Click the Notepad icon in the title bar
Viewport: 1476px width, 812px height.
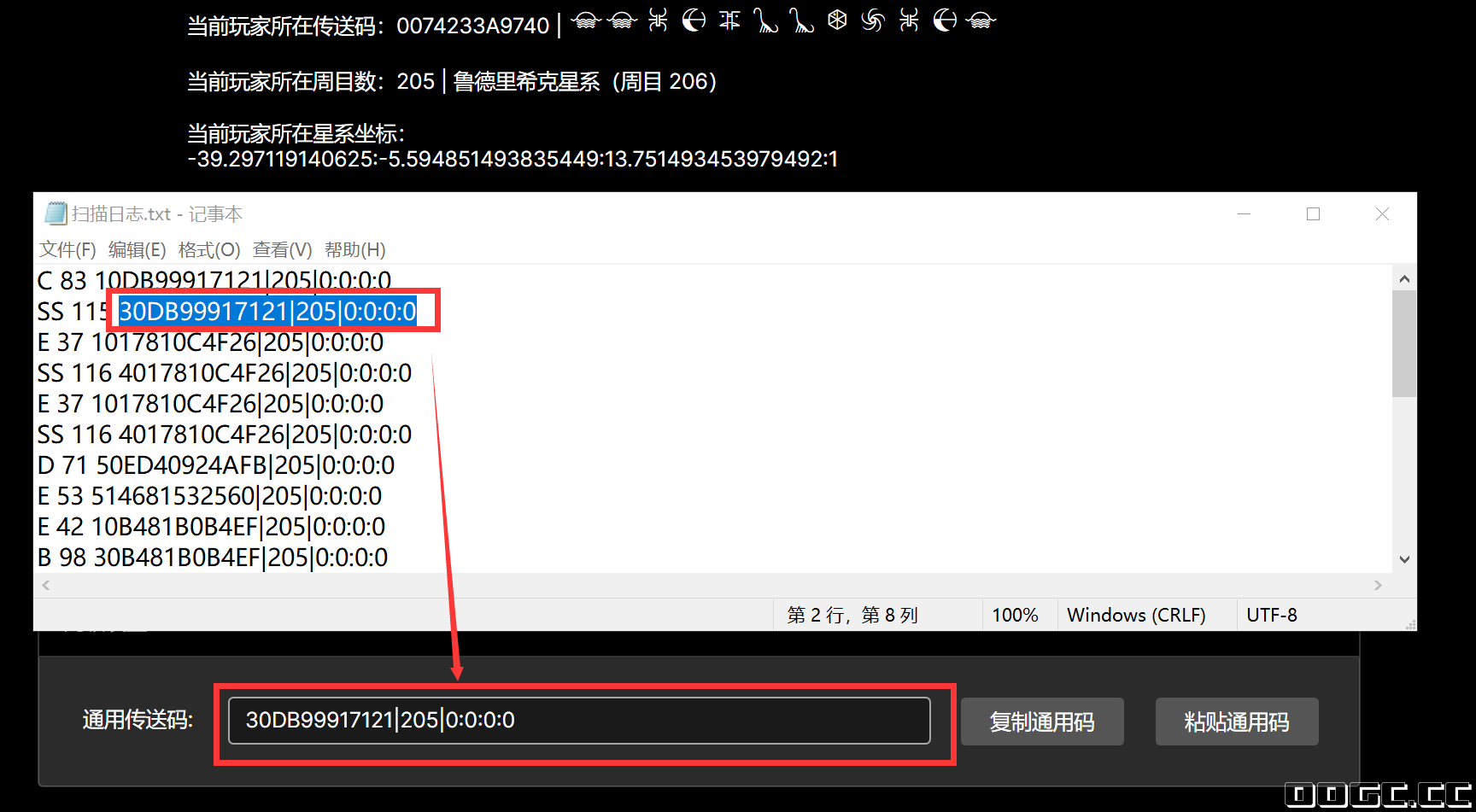tap(56, 213)
